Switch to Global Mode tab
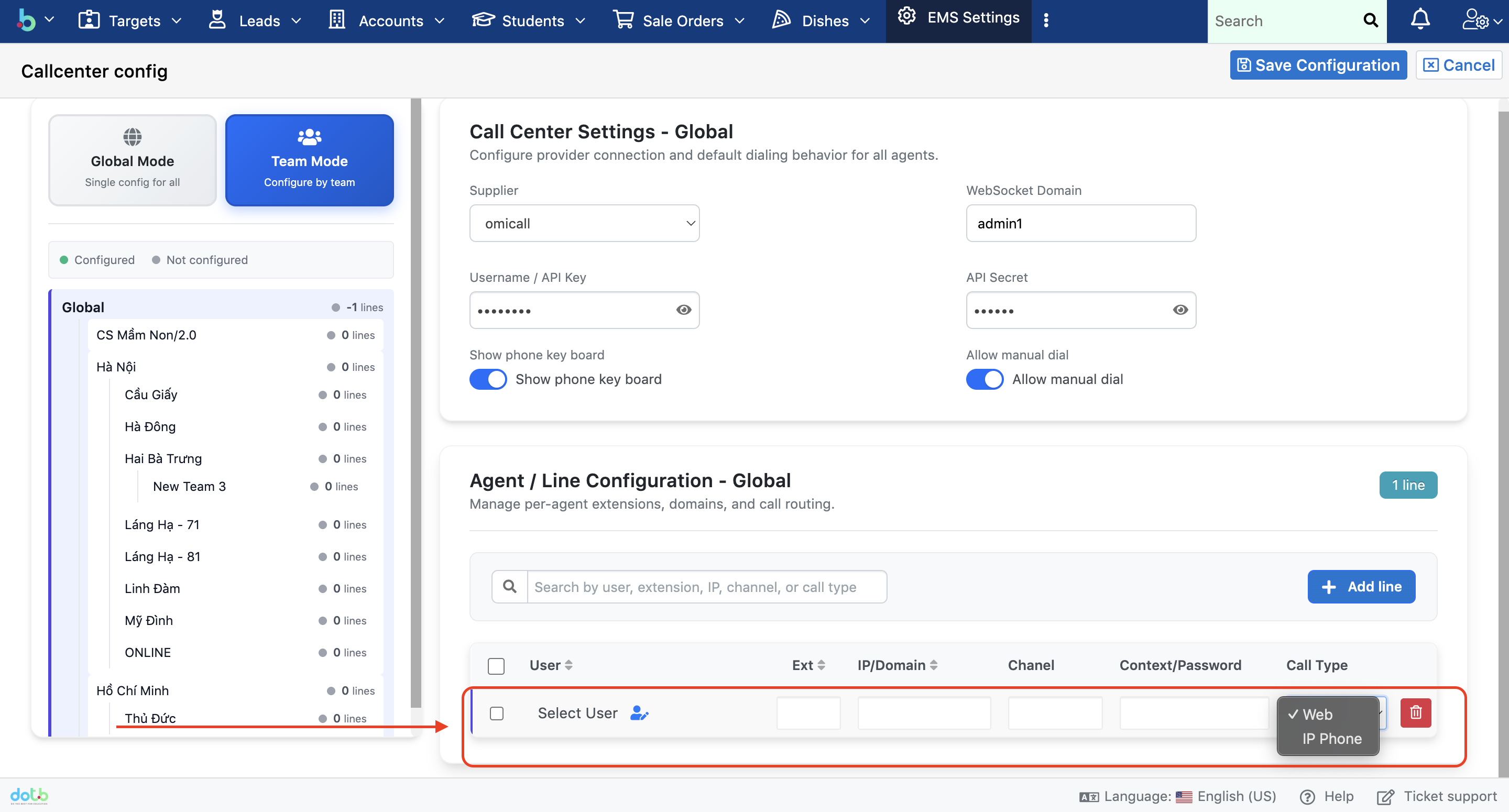This screenshot has height=812, width=1509. [x=133, y=160]
